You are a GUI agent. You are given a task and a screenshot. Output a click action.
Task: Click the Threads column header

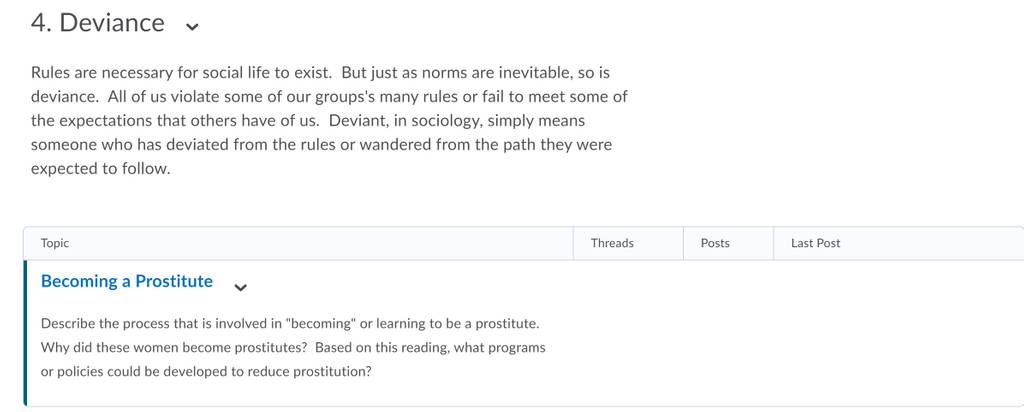pyautogui.click(x=612, y=243)
